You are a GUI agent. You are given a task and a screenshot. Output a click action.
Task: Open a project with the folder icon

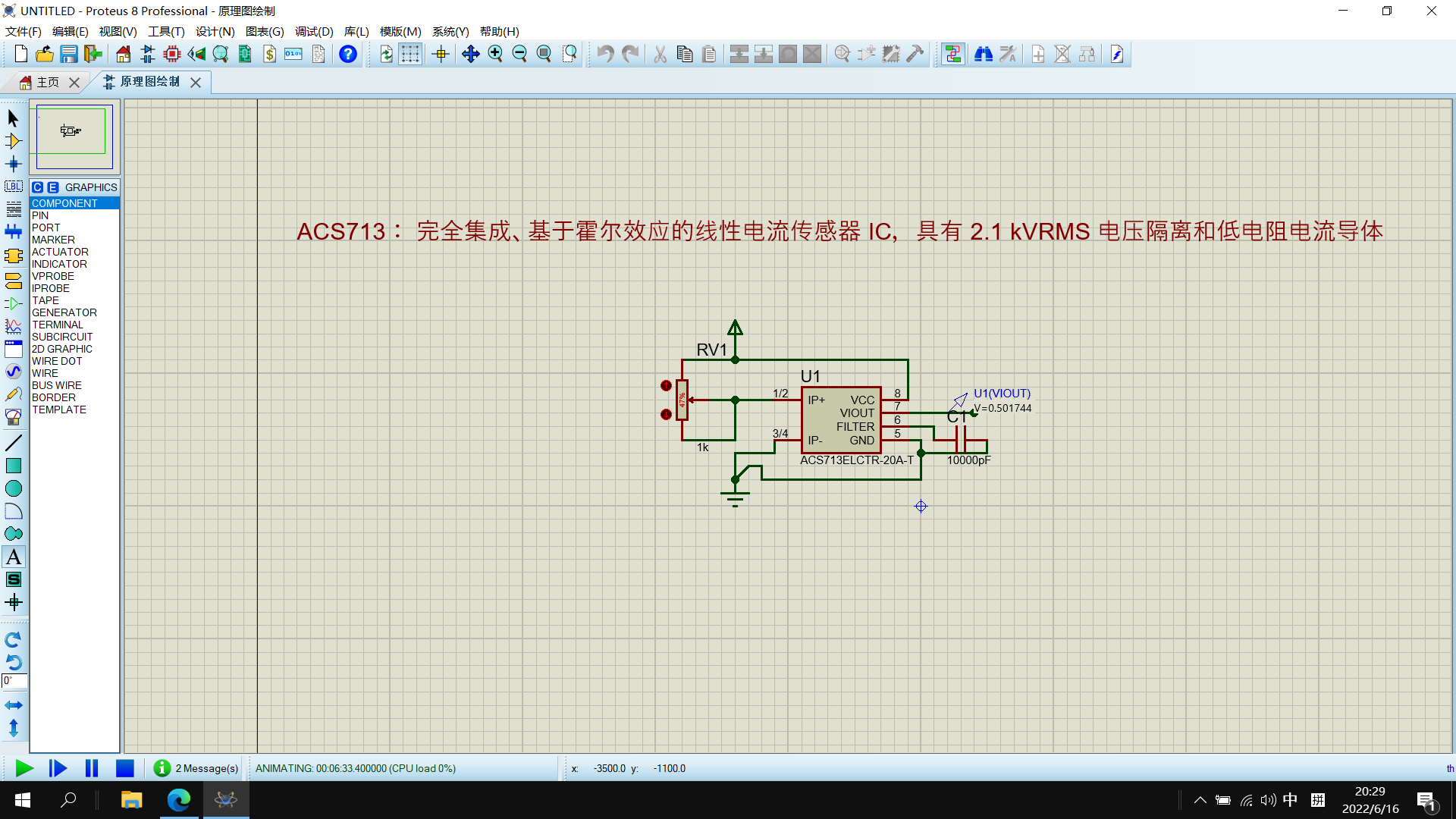45,54
